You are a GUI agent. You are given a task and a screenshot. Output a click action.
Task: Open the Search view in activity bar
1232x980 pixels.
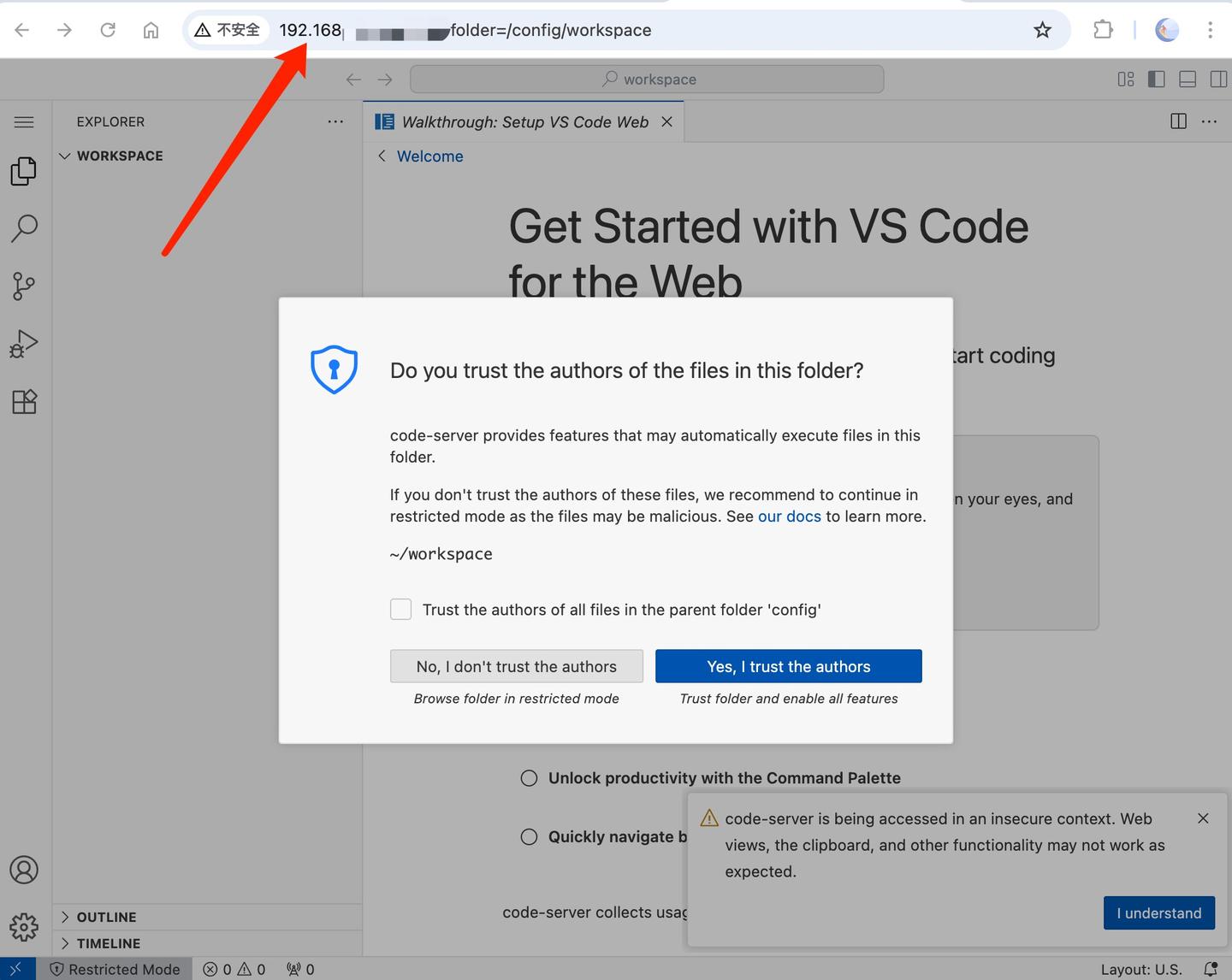(x=24, y=228)
